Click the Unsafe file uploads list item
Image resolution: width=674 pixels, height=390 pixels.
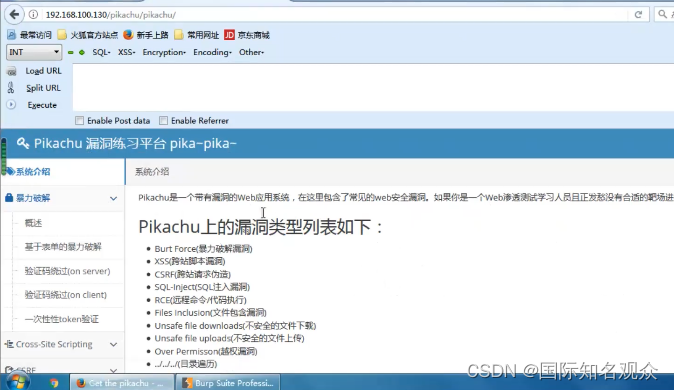229,338
